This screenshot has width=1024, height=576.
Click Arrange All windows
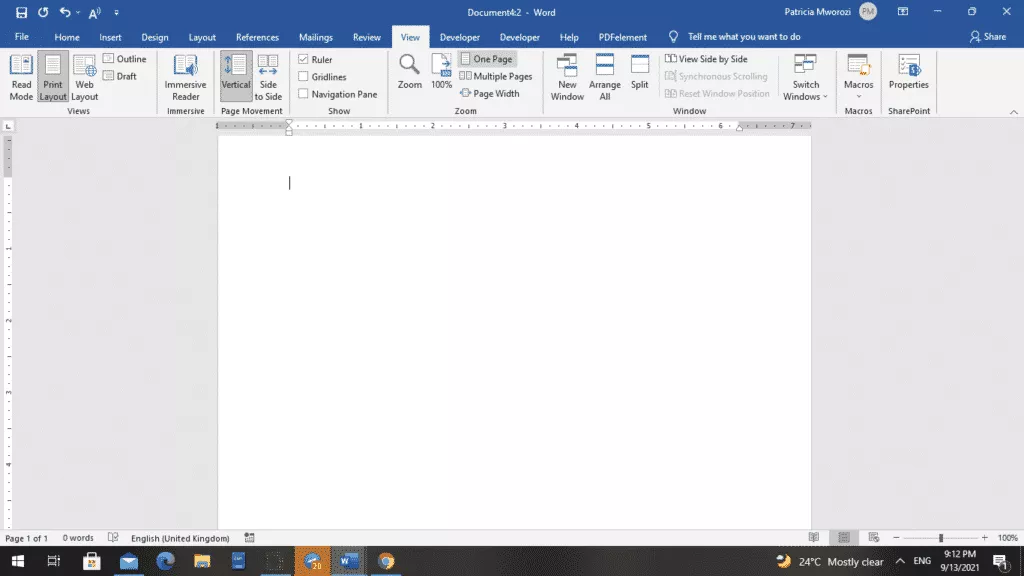[605, 78]
